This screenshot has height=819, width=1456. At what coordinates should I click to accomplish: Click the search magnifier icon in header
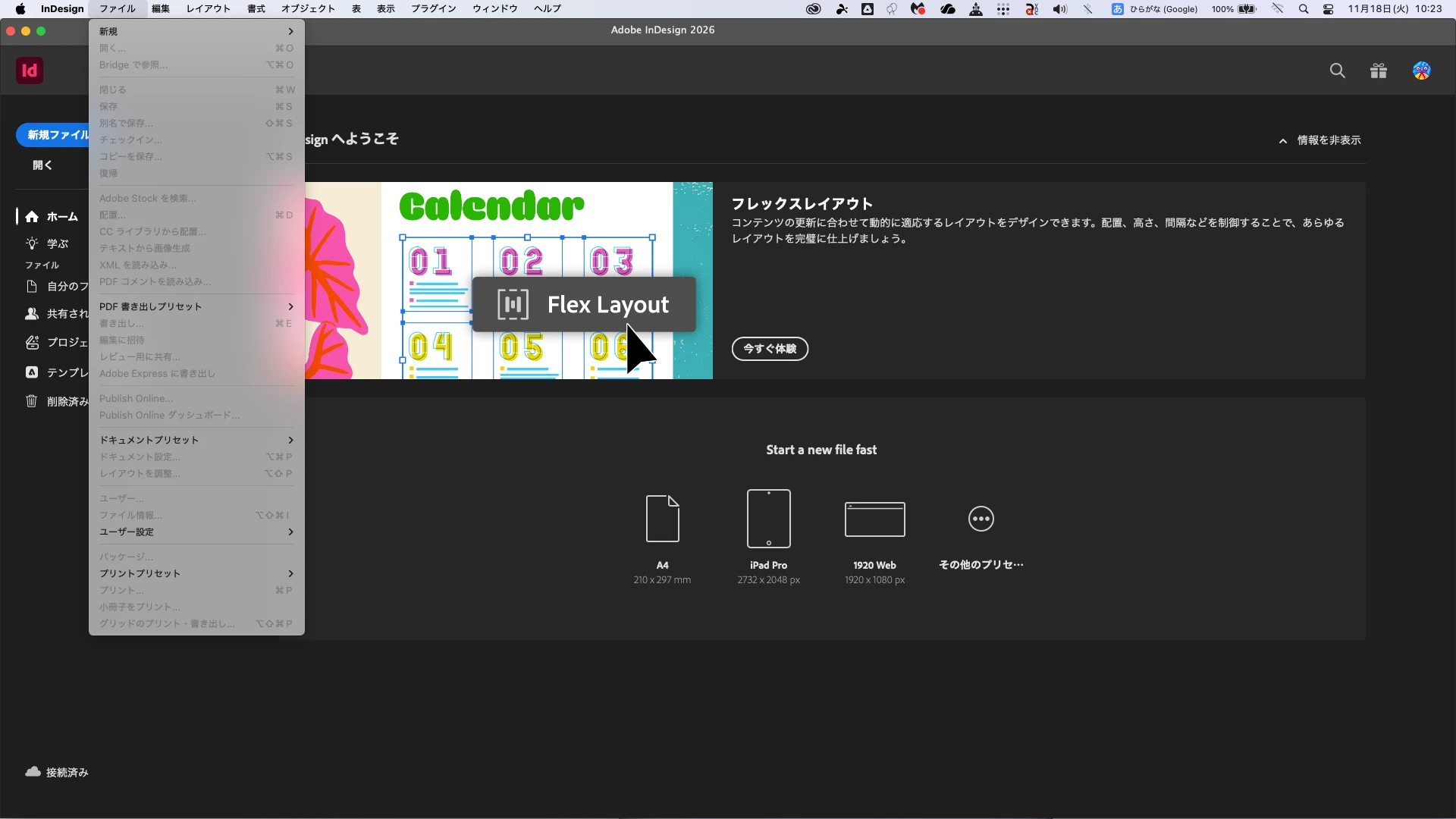(x=1337, y=71)
